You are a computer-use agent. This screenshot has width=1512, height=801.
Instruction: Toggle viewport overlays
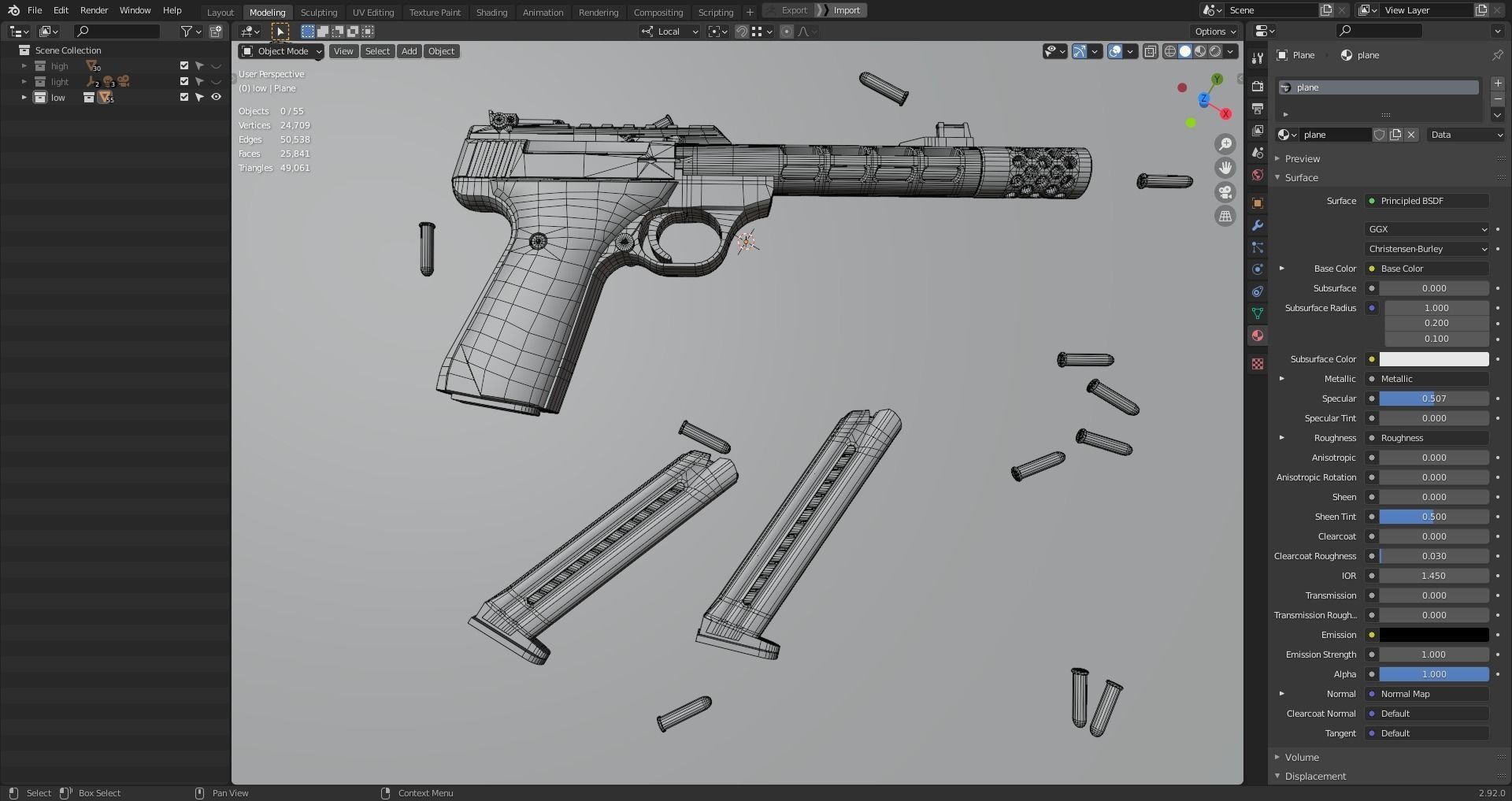[x=1115, y=51]
